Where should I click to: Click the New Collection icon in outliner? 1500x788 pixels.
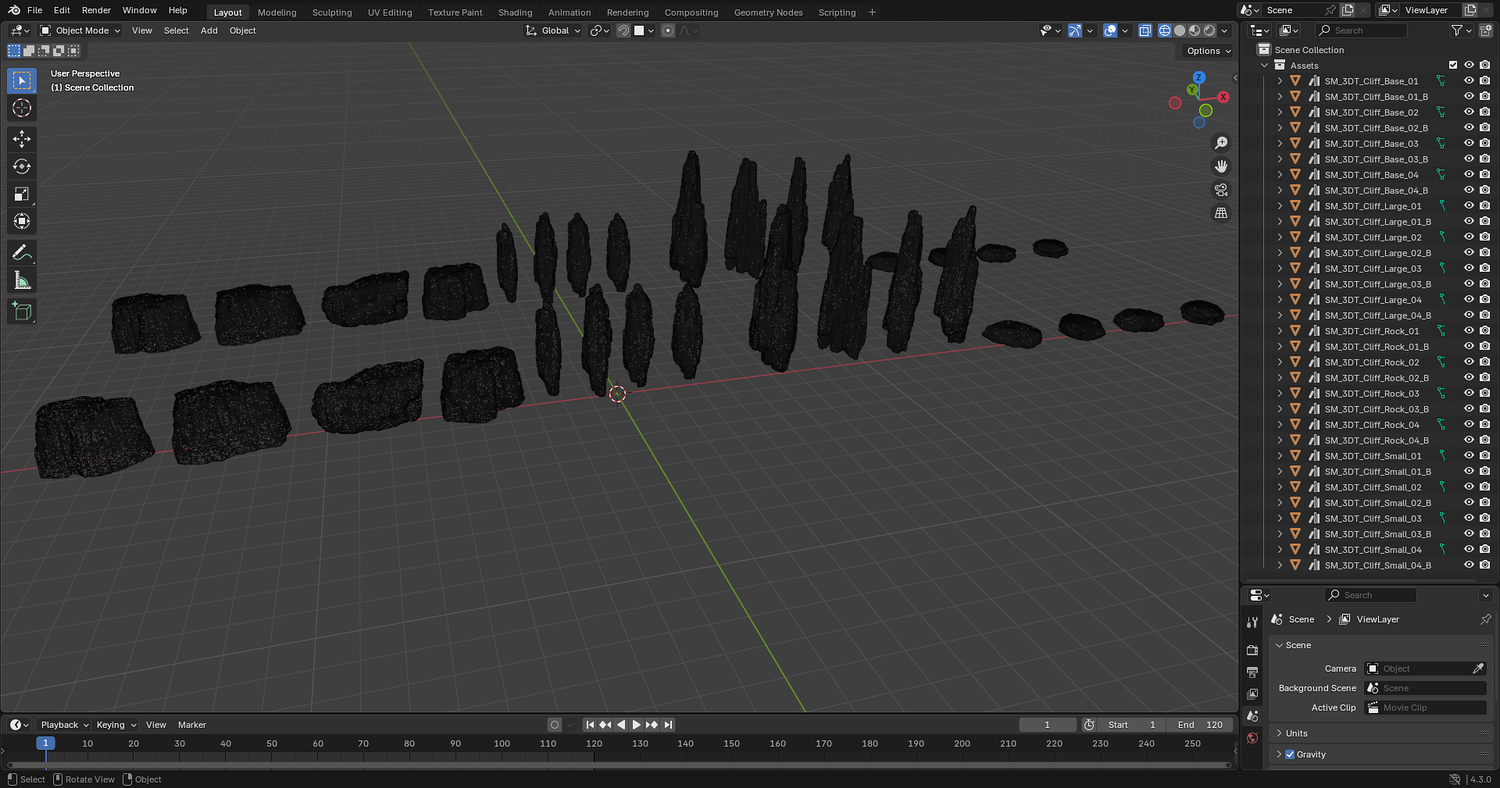pos(1485,30)
